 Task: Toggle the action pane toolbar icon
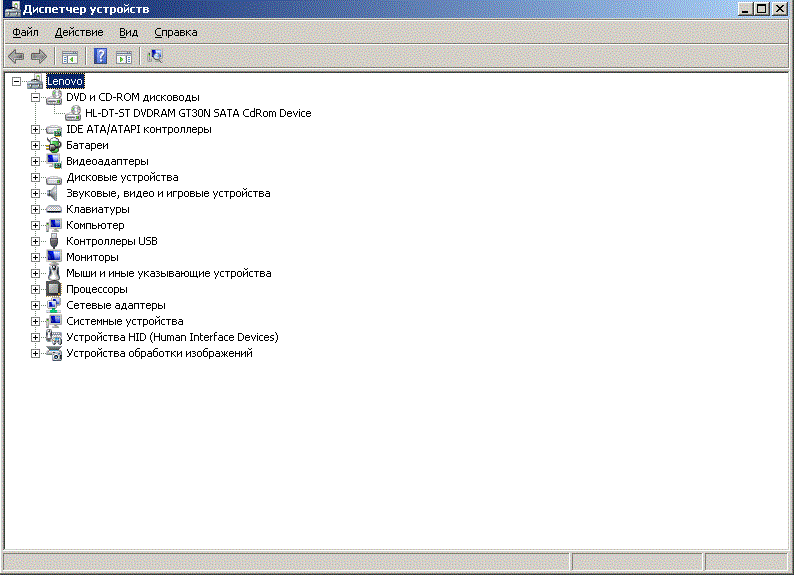[124, 57]
